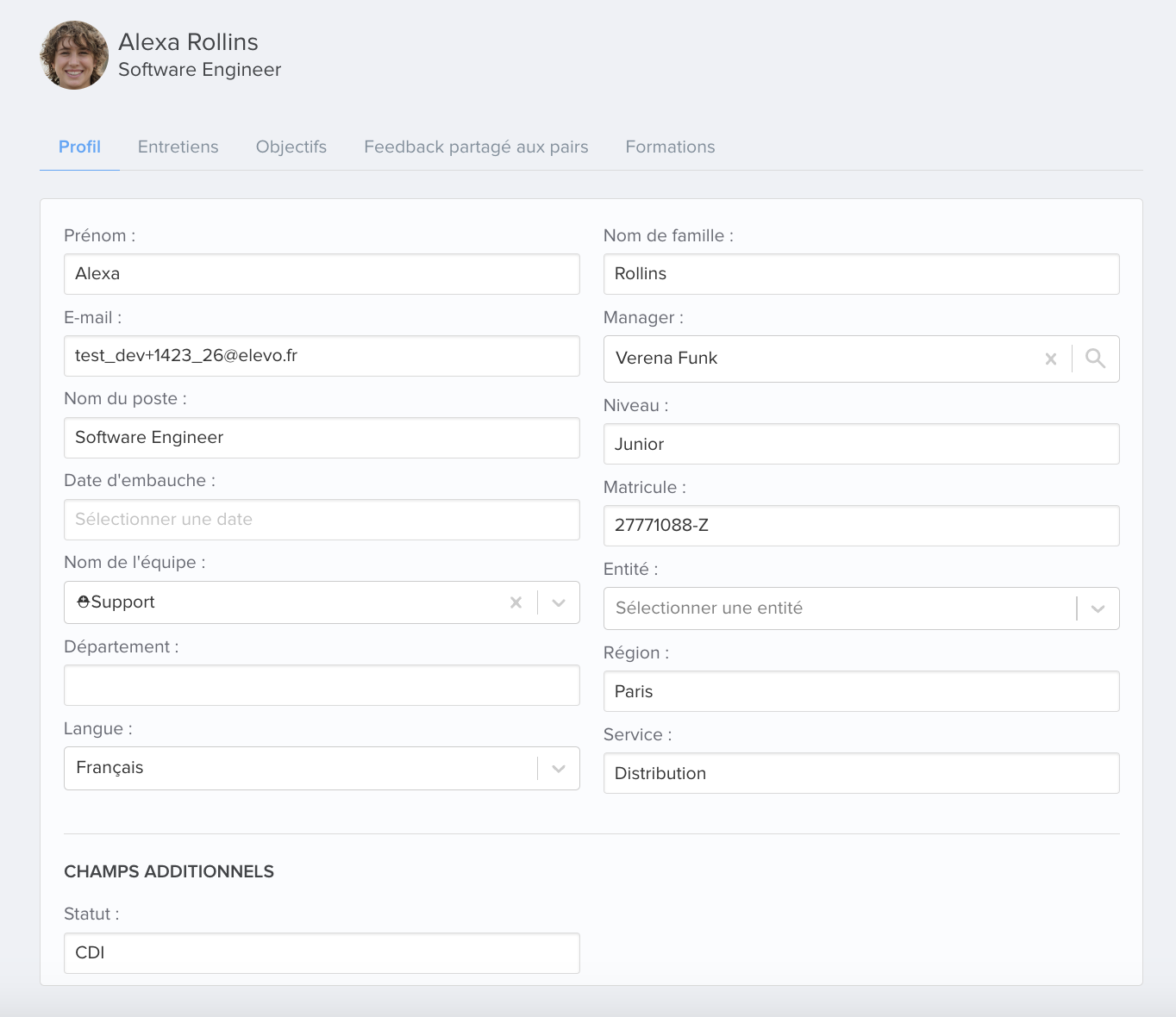Click the E-mail input field
Image resolution: width=1176 pixels, height=1017 pixels.
click(x=322, y=356)
